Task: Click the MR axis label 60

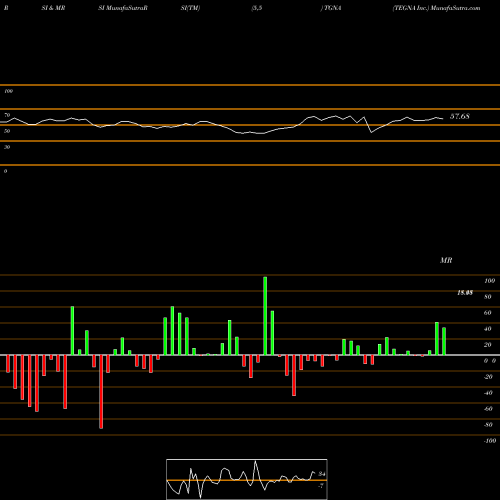Action: [487, 313]
